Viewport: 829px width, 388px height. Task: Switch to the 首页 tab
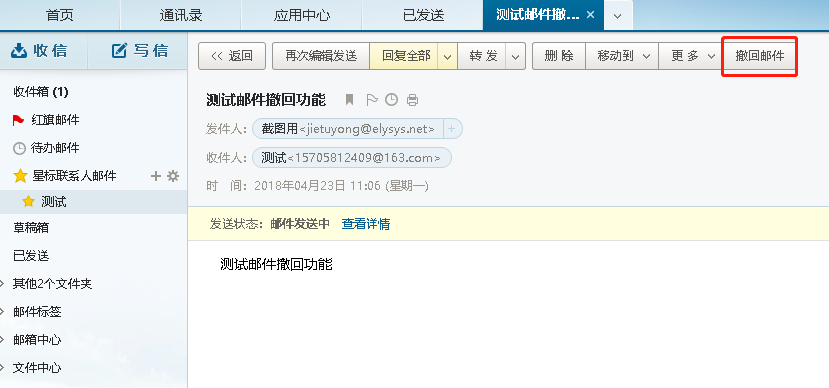60,15
